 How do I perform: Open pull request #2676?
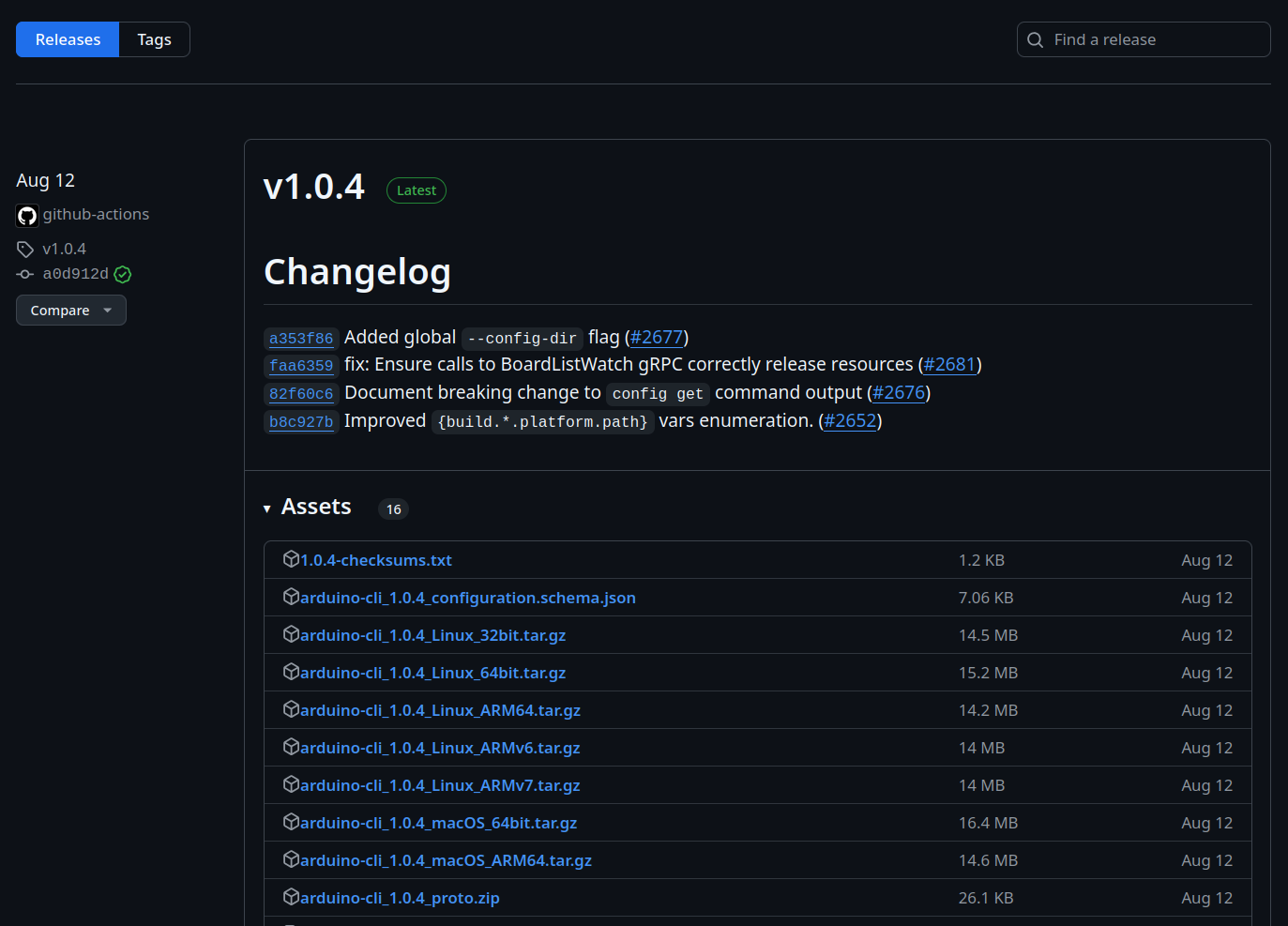[899, 393]
